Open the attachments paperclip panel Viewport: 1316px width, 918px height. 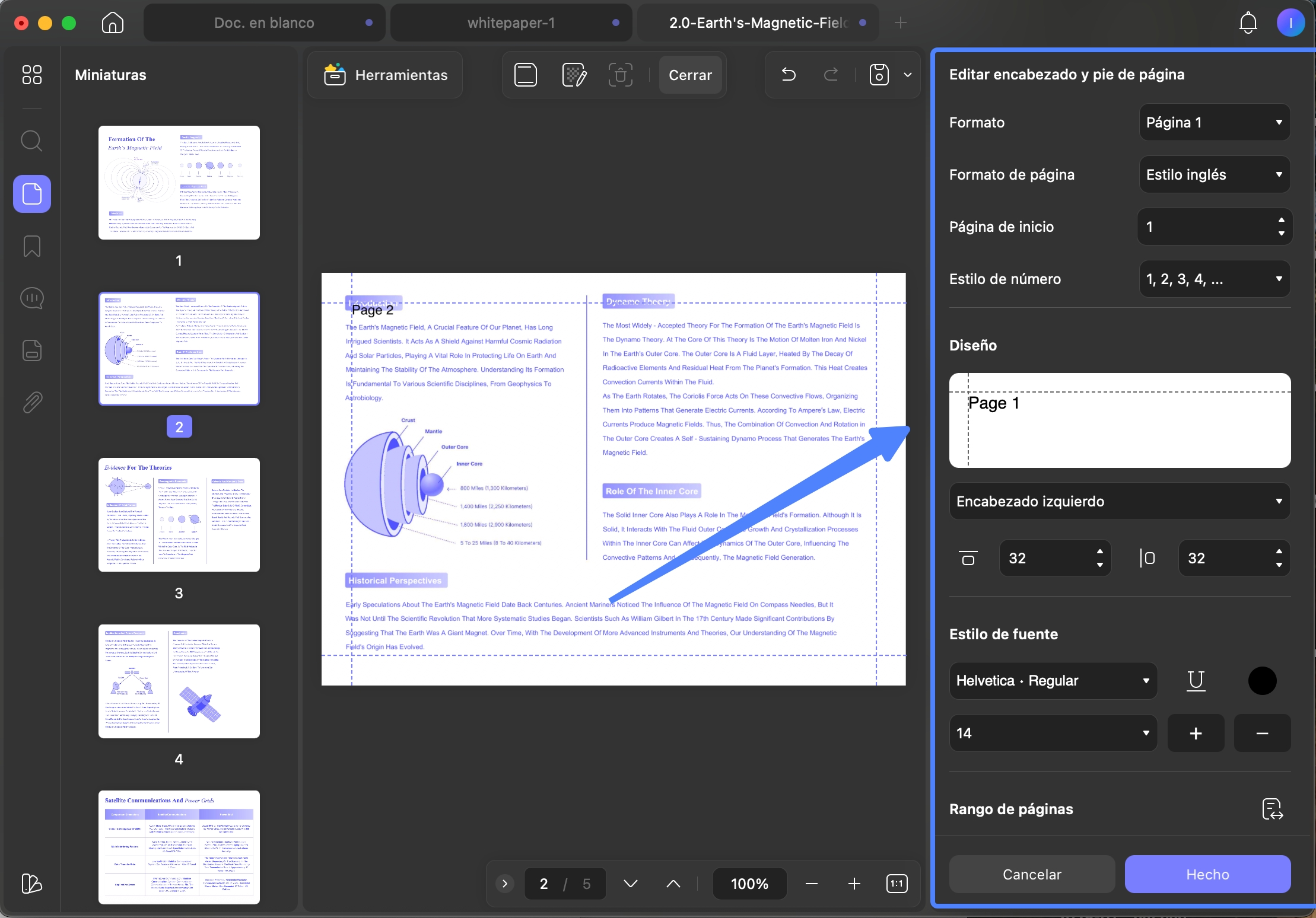pyautogui.click(x=31, y=403)
